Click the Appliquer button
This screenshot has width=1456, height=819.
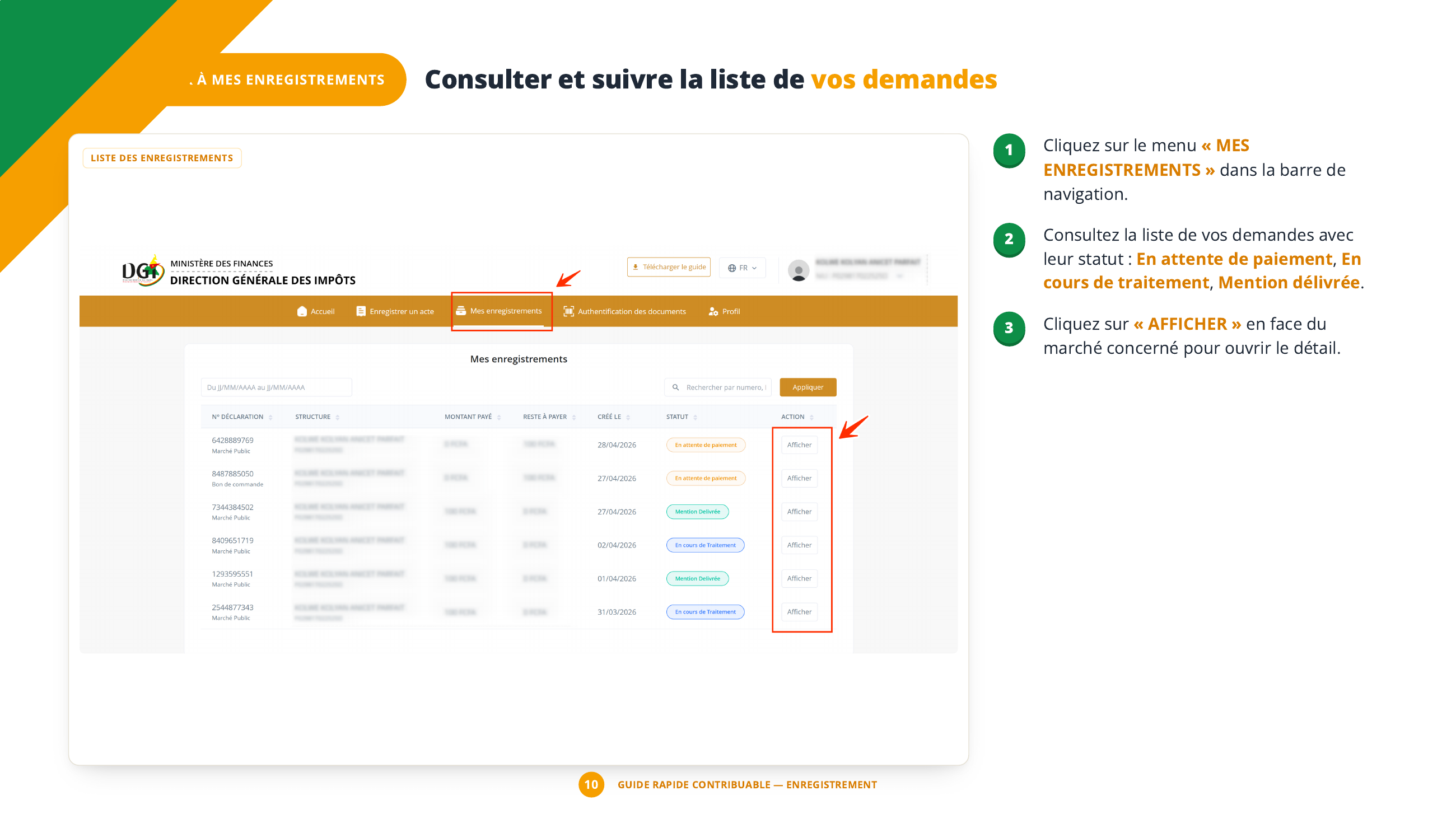coord(808,387)
